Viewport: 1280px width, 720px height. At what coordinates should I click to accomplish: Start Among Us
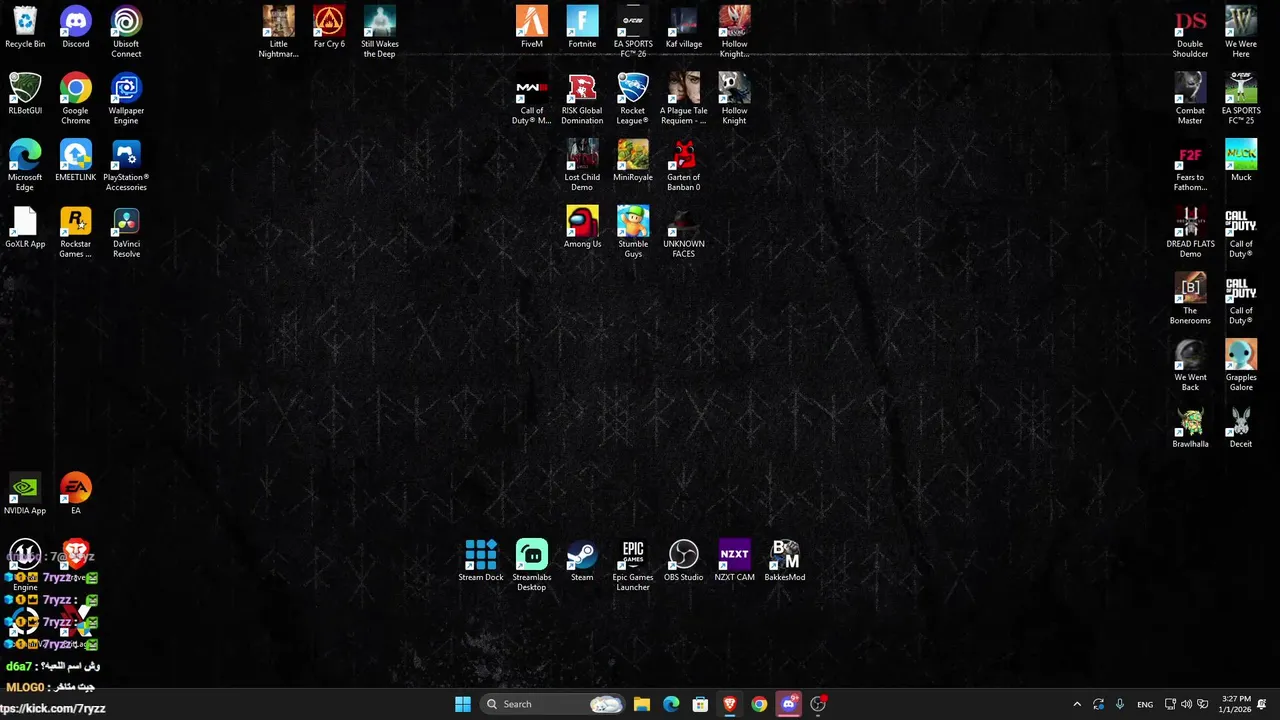[582, 228]
